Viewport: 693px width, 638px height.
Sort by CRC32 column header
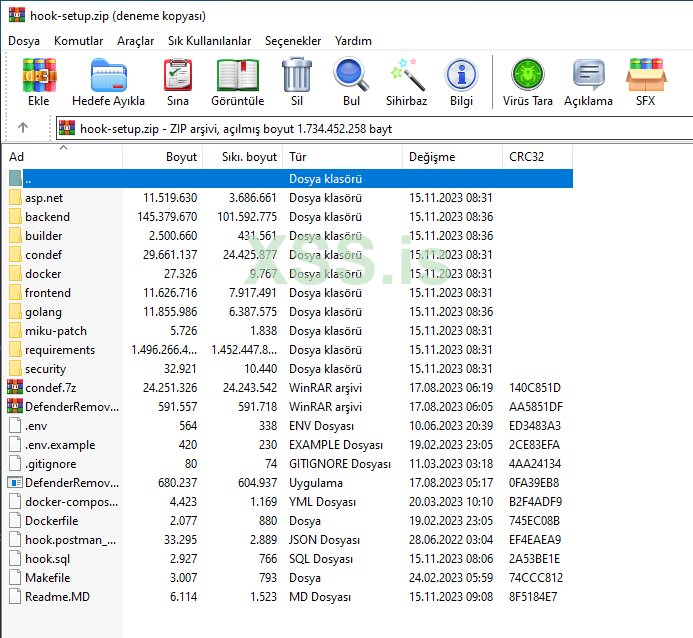(x=537, y=157)
